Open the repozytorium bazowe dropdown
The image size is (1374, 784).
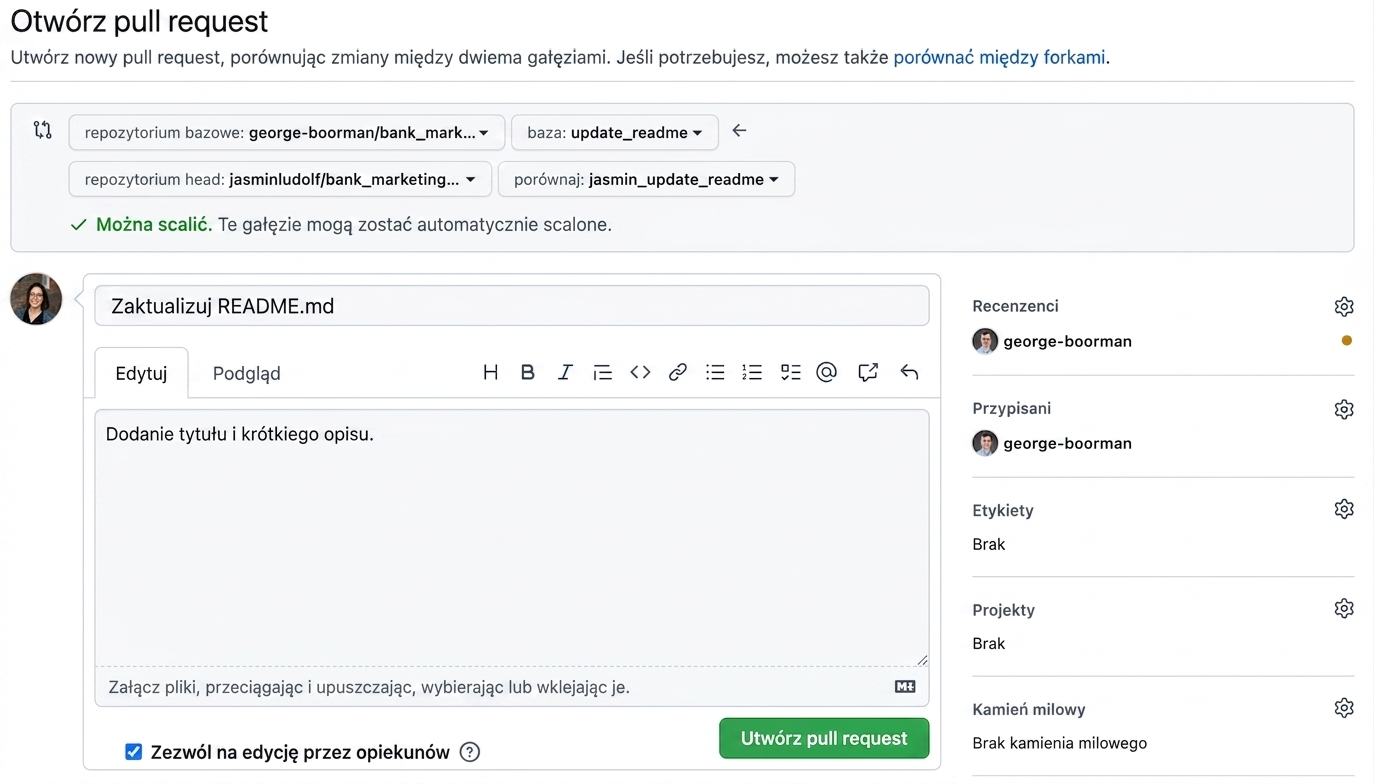click(x=287, y=133)
